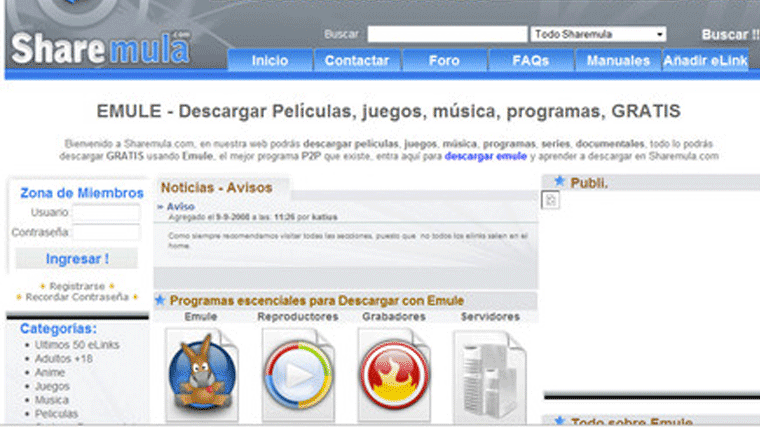Open the Anime category
This screenshot has width=760, height=427.
coord(49,372)
